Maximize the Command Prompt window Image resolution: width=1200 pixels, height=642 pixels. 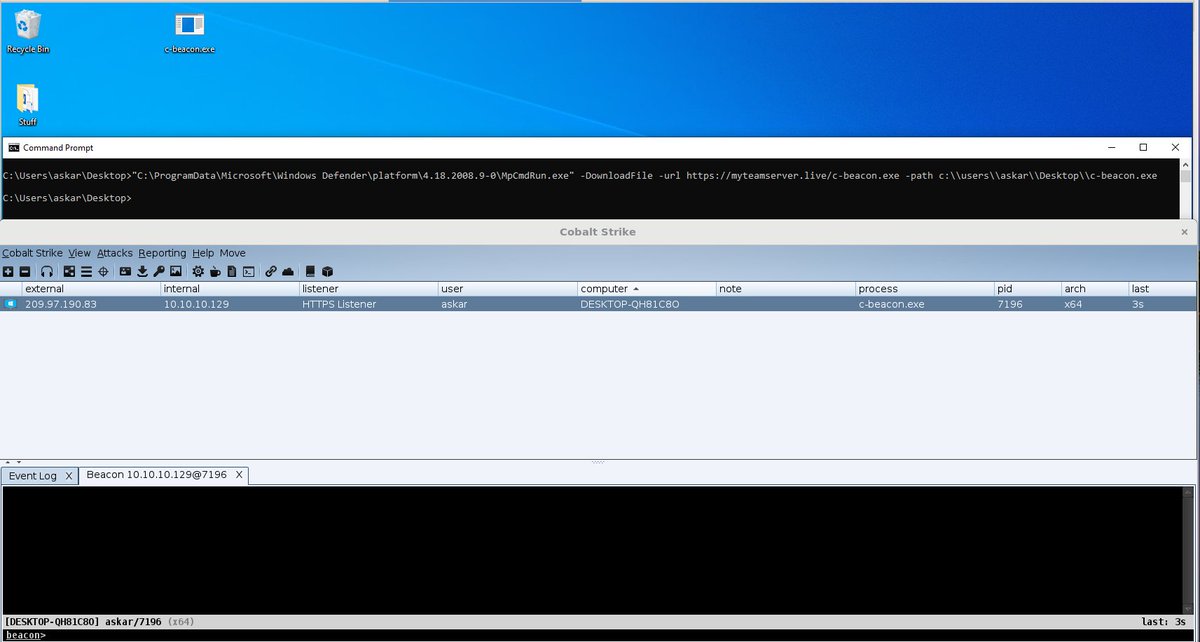(1143, 147)
